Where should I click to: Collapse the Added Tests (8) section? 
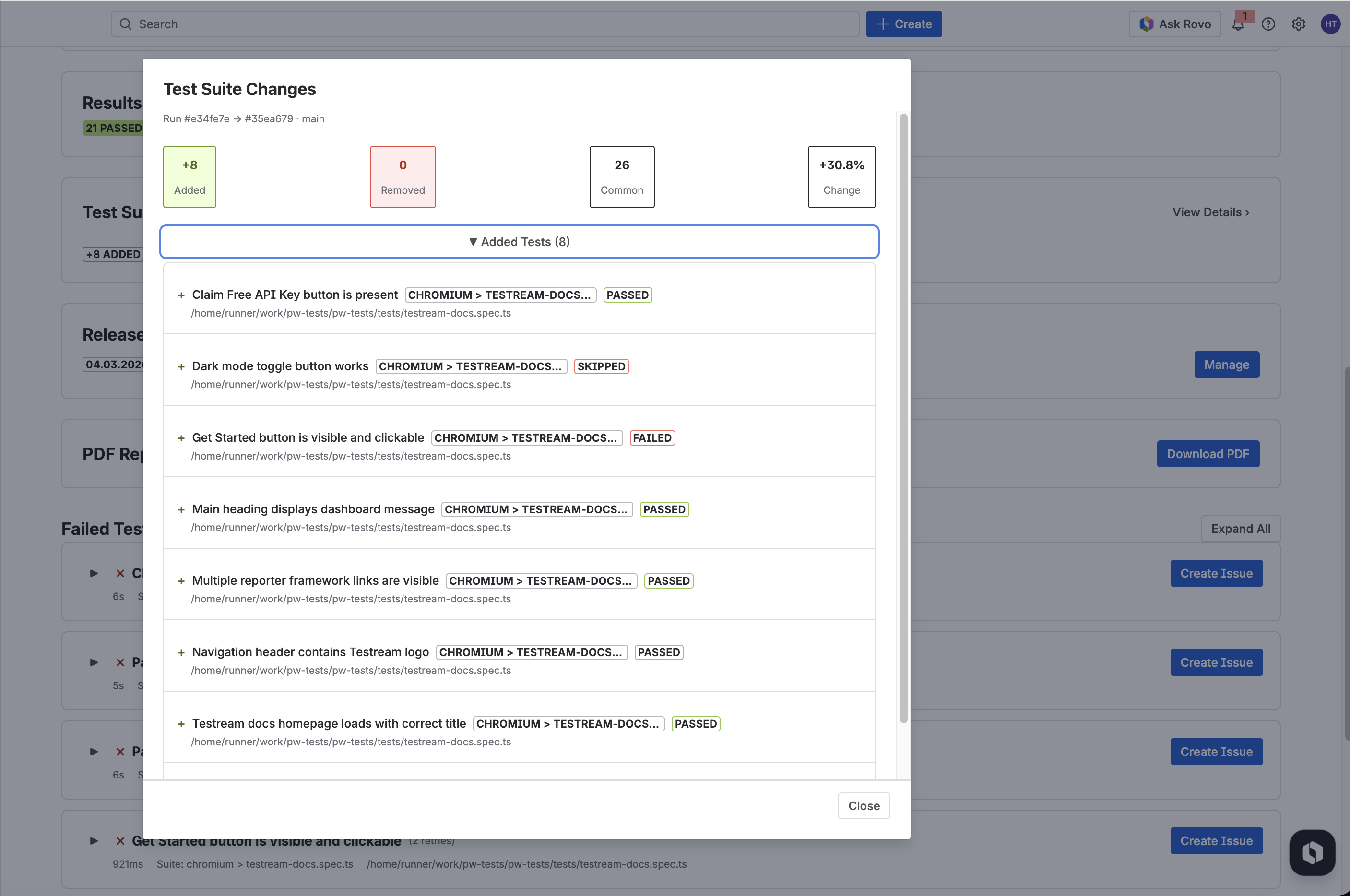click(520, 242)
